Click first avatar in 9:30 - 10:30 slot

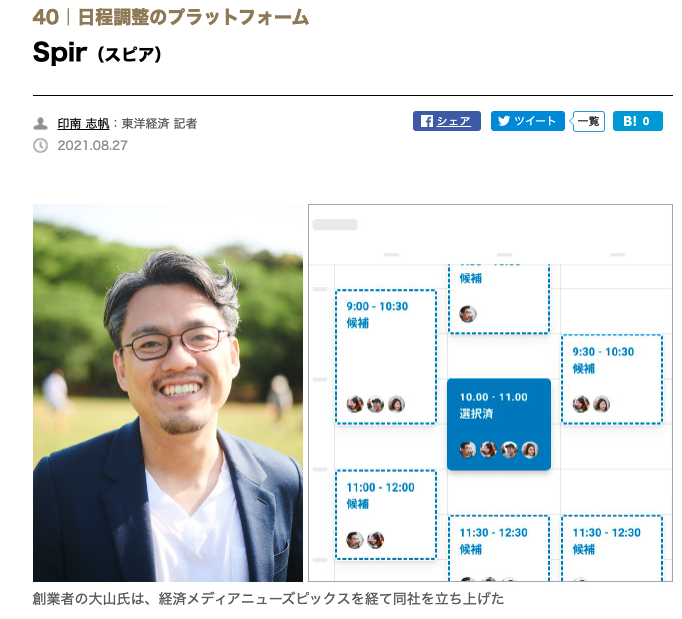pos(581,404)
